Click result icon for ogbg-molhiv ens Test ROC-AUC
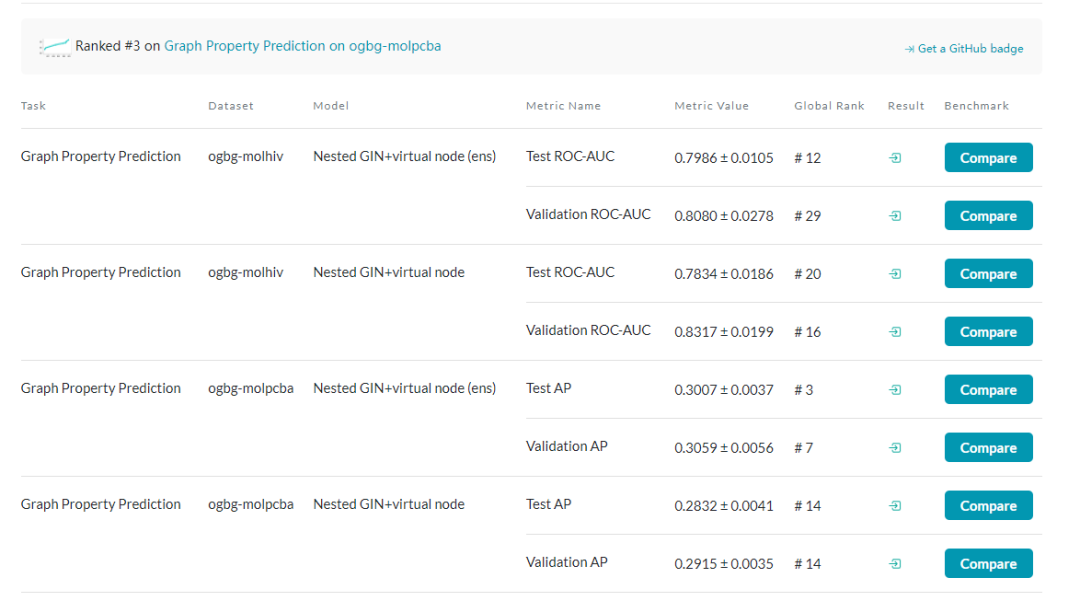 point(895,158)
